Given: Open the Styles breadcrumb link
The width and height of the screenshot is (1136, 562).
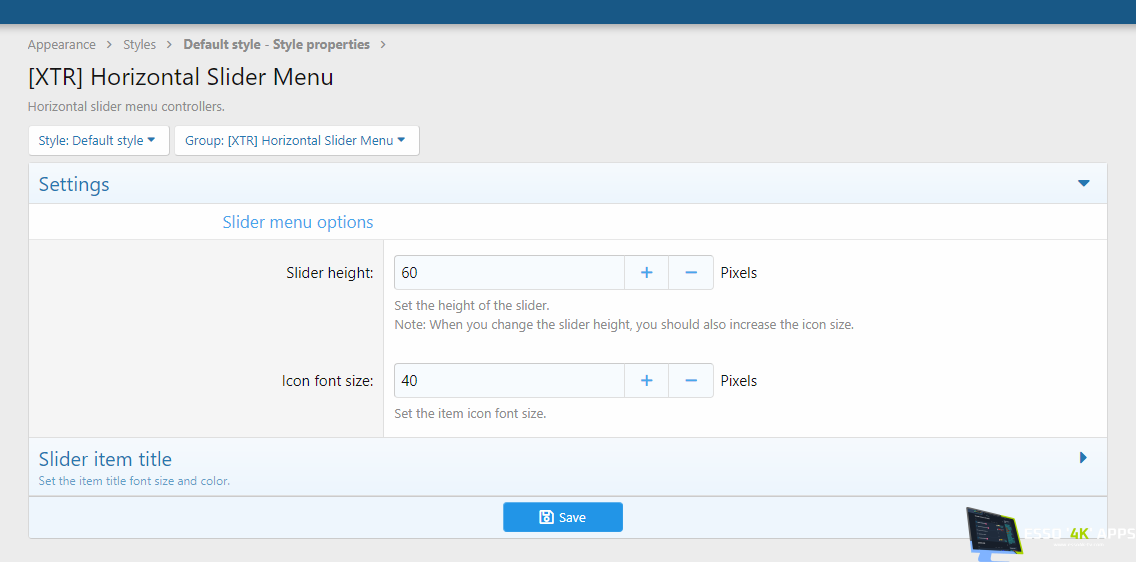Looking at the screenshot, I should tap(140, 45).
